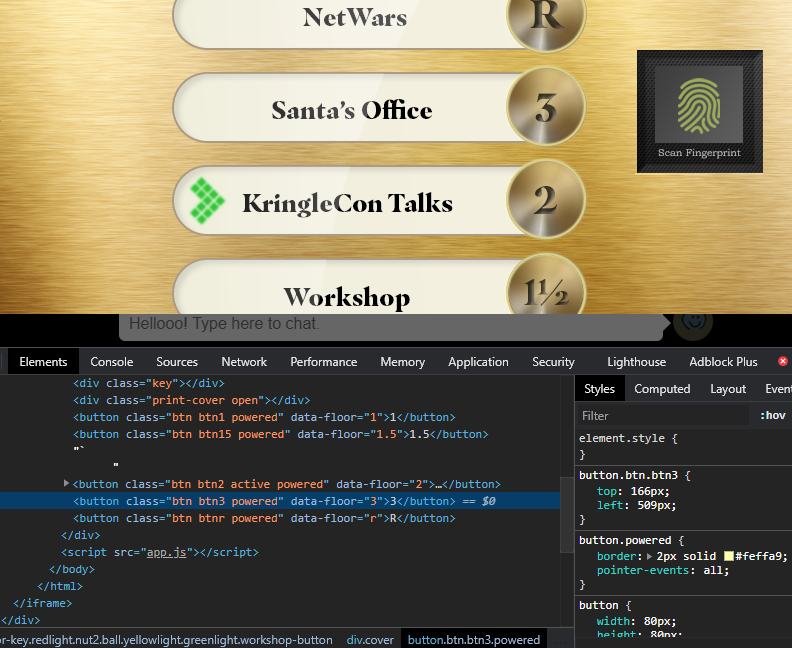Switch to the Computed pane tab
Viewport: 792px width, 648px height.
click(662, 388)
